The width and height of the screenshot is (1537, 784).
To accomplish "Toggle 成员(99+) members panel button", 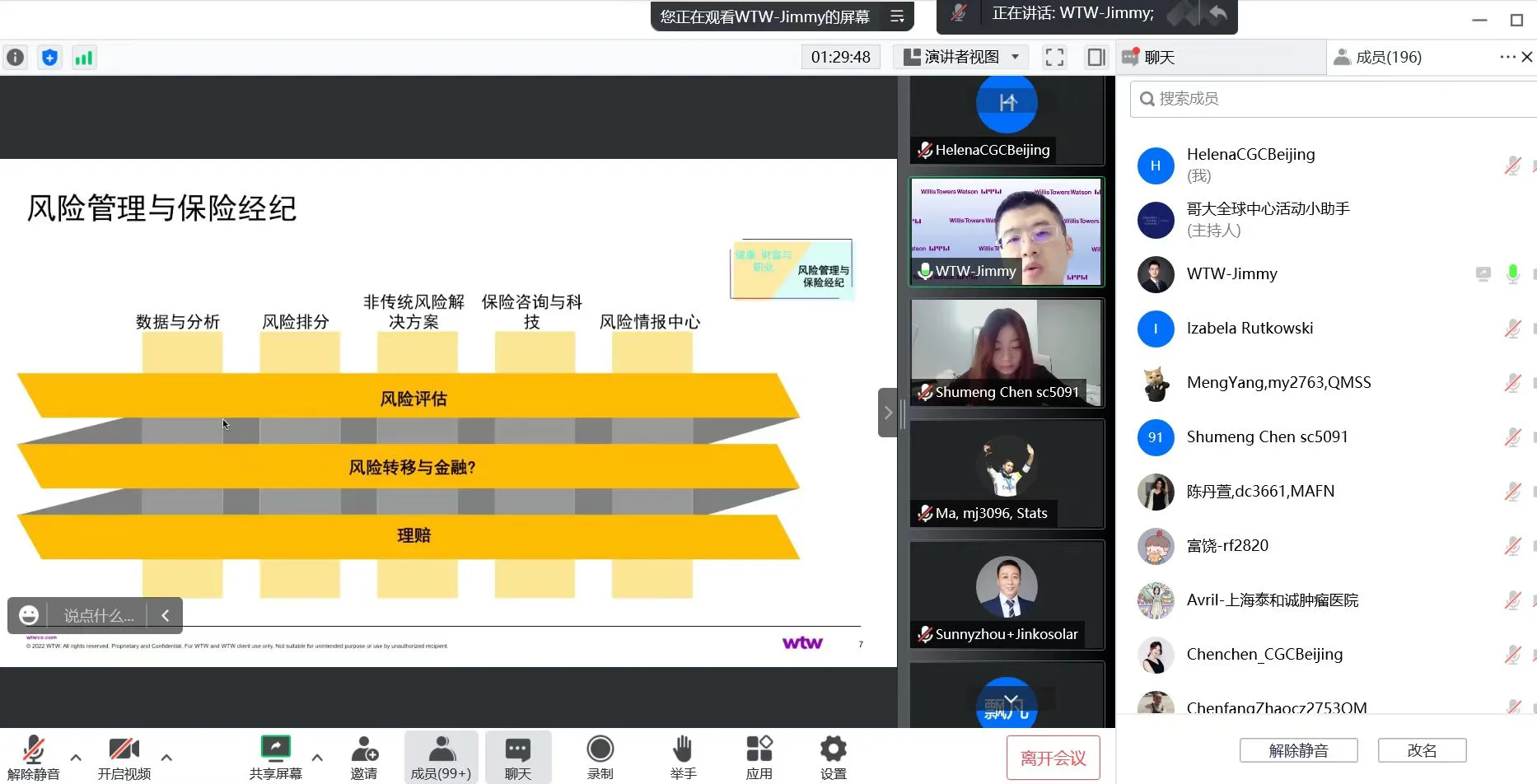I will point(441,757).
